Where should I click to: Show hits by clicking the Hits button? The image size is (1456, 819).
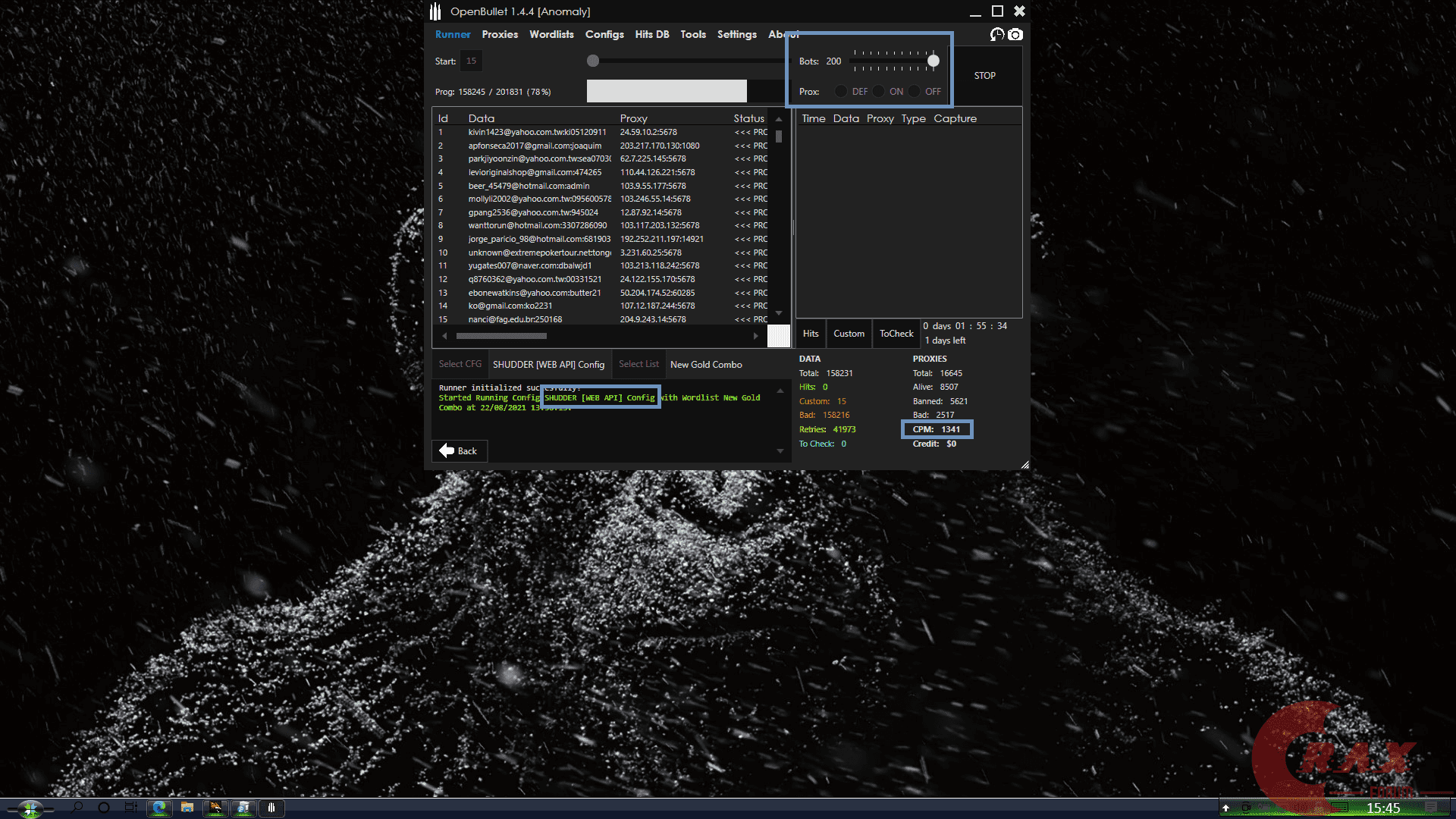[x=810, y=334]
